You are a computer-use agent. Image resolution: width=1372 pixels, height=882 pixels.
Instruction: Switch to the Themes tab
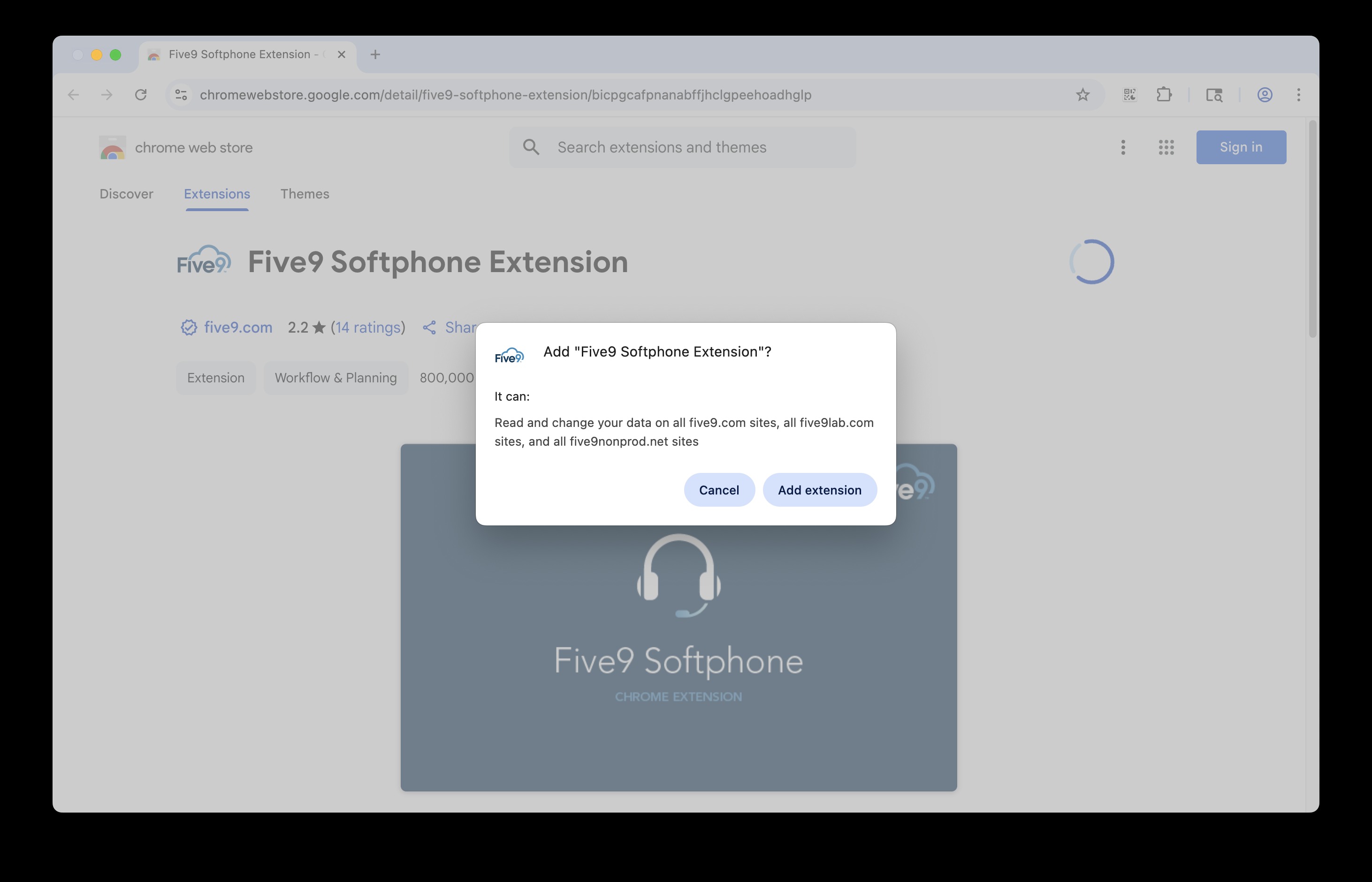pos(305,194)
